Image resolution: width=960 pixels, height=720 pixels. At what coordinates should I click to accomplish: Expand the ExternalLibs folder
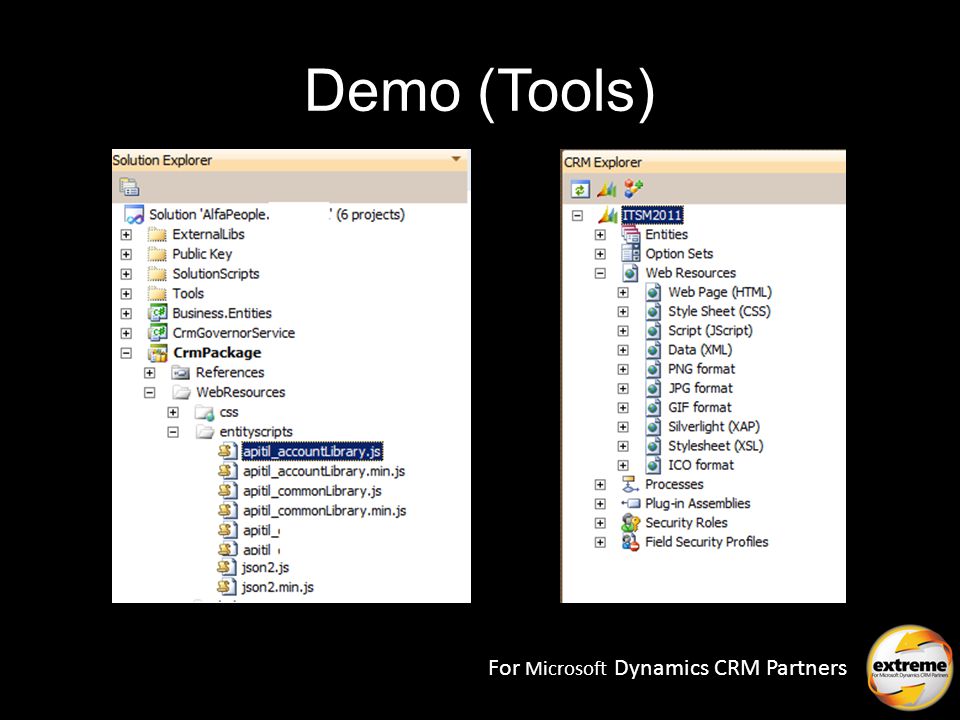coord(126,234)
